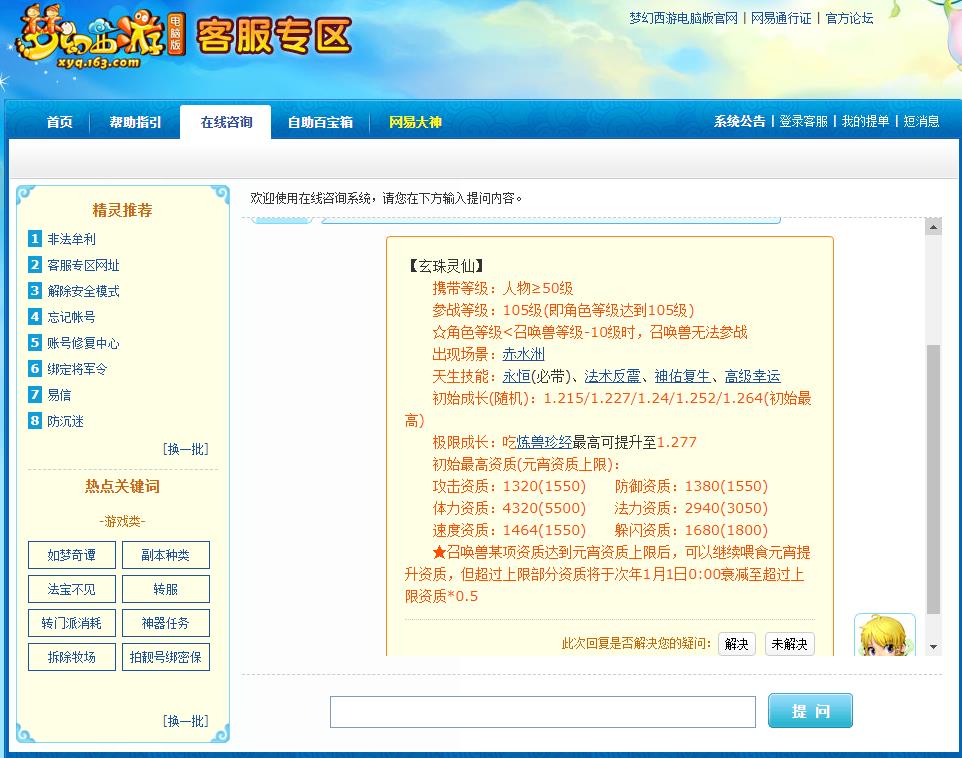The image size is (962, 758).
Task: Click the 转服 keyword button
Action: click(x=166, y=589)
